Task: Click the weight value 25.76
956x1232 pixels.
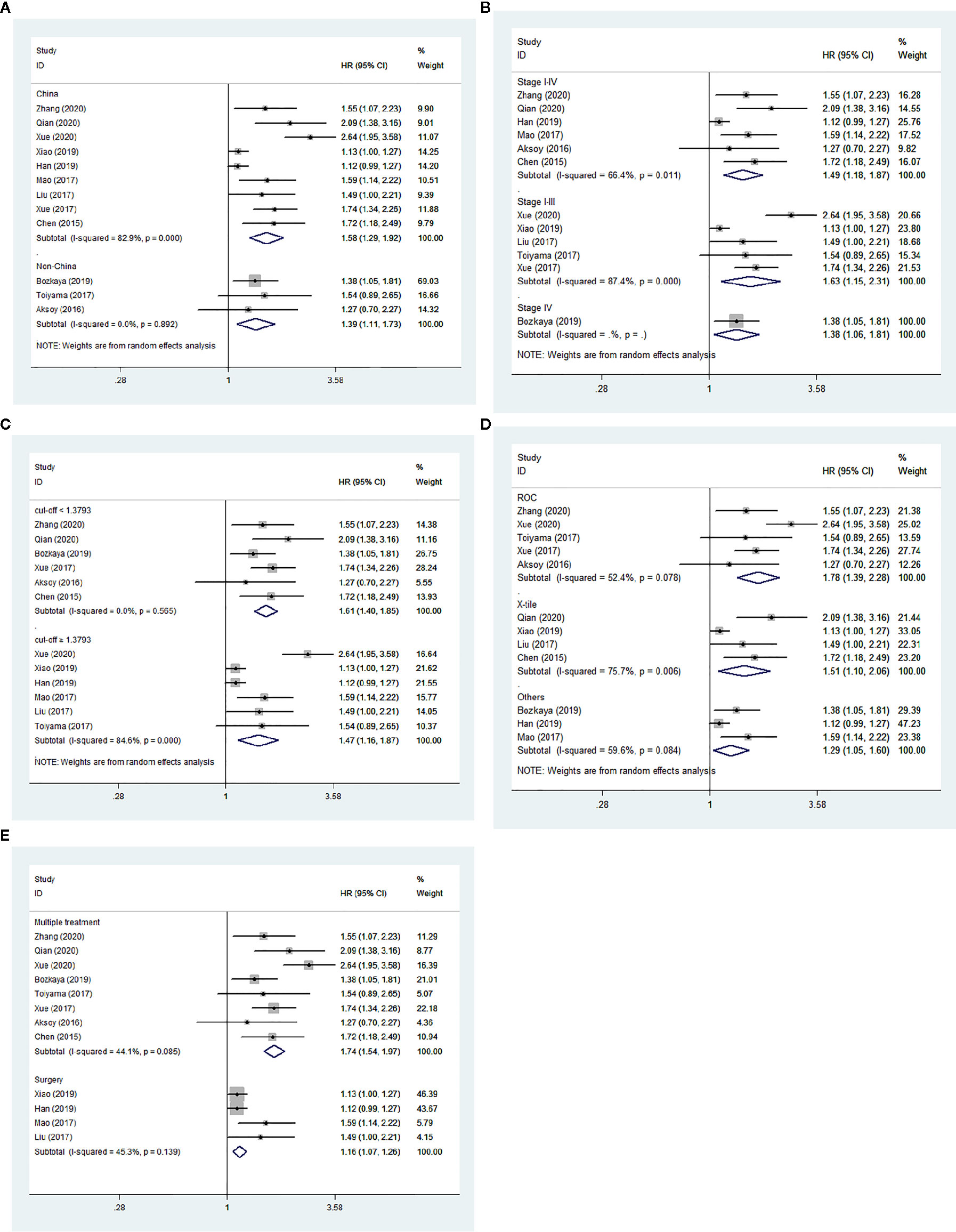Action: tap(909, 122)
